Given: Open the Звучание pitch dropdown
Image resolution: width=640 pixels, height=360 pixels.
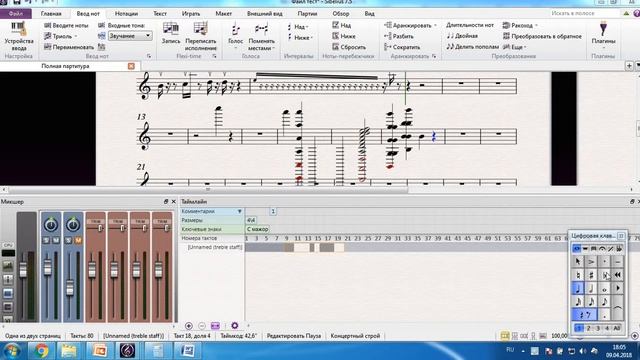Looking at the screenshot, I should pyautogui.click(x=130, y=36).
